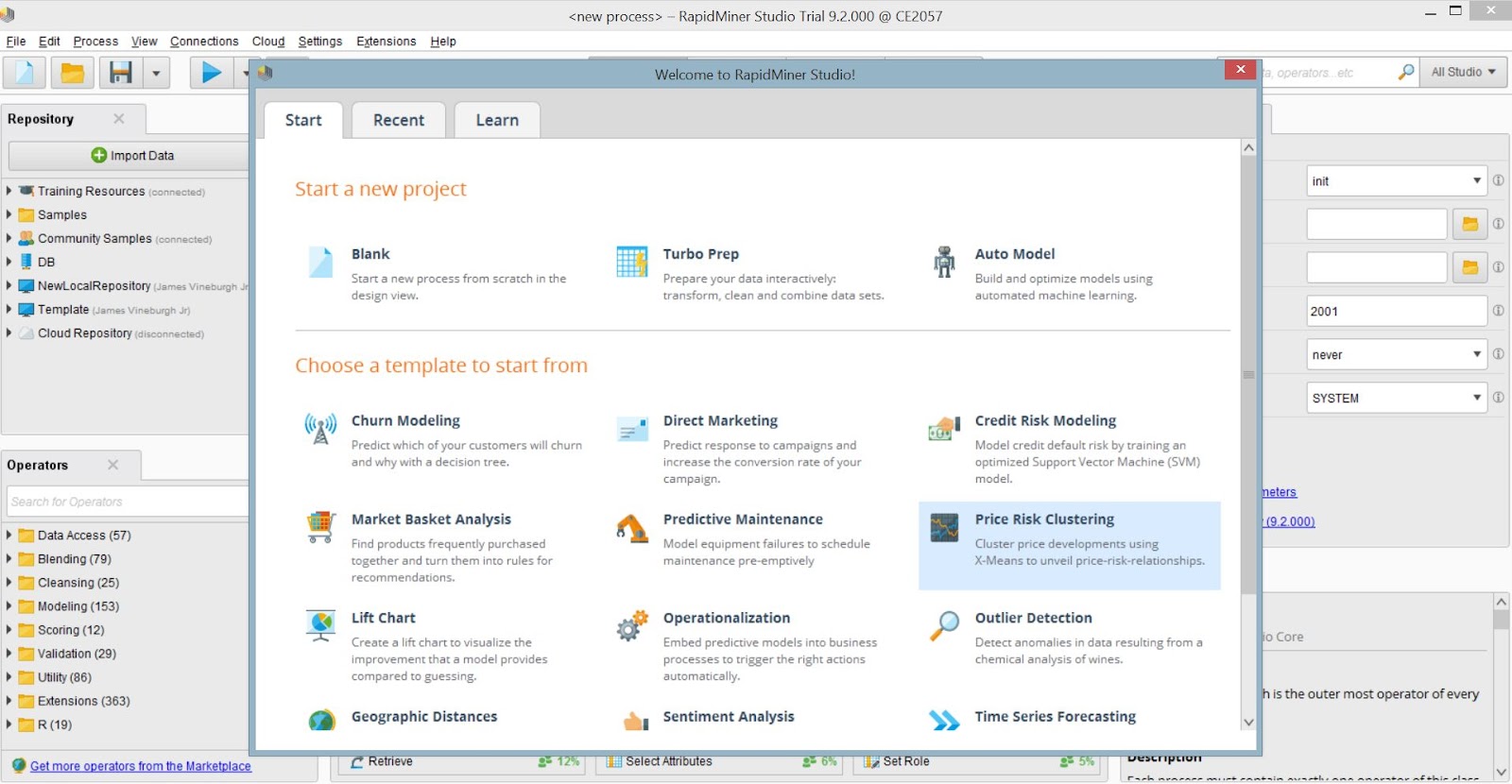
Task: Open the All Studio search scope dropdown
Action: pos(1464,72)
